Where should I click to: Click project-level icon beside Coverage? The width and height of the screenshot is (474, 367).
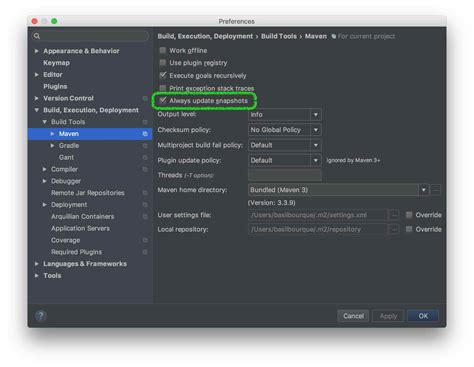(145, 240)
